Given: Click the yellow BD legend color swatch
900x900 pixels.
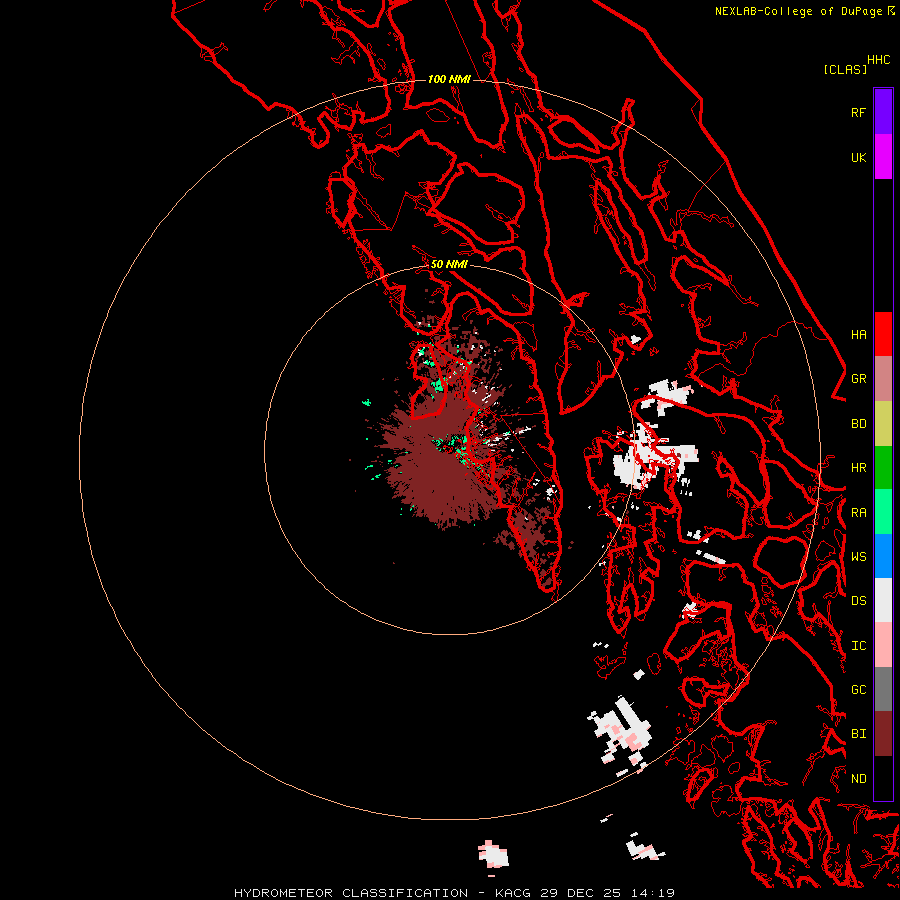Looking at the screenshot, I should pos(883,423).
